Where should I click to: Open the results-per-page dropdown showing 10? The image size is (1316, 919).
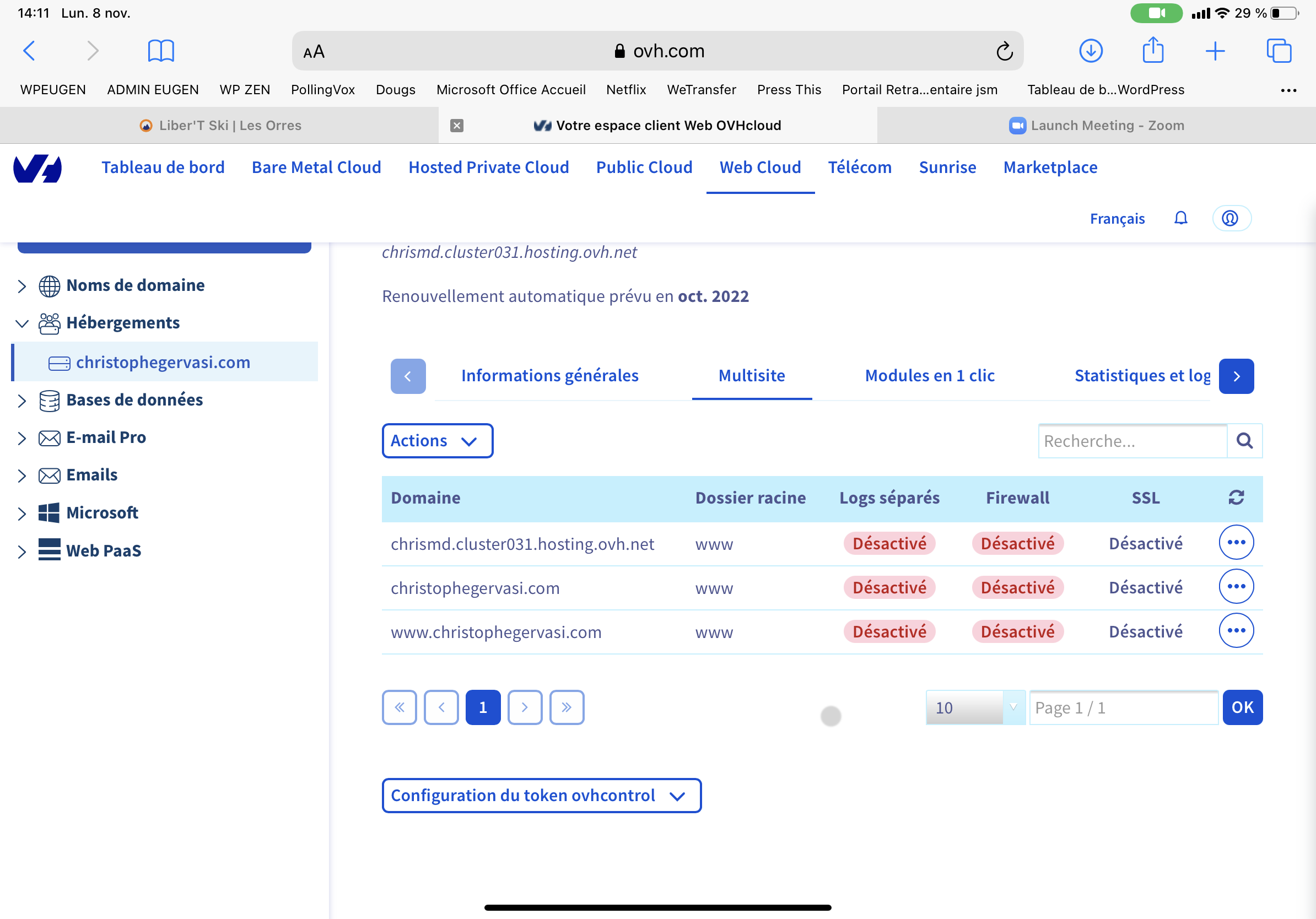[974, 707]
